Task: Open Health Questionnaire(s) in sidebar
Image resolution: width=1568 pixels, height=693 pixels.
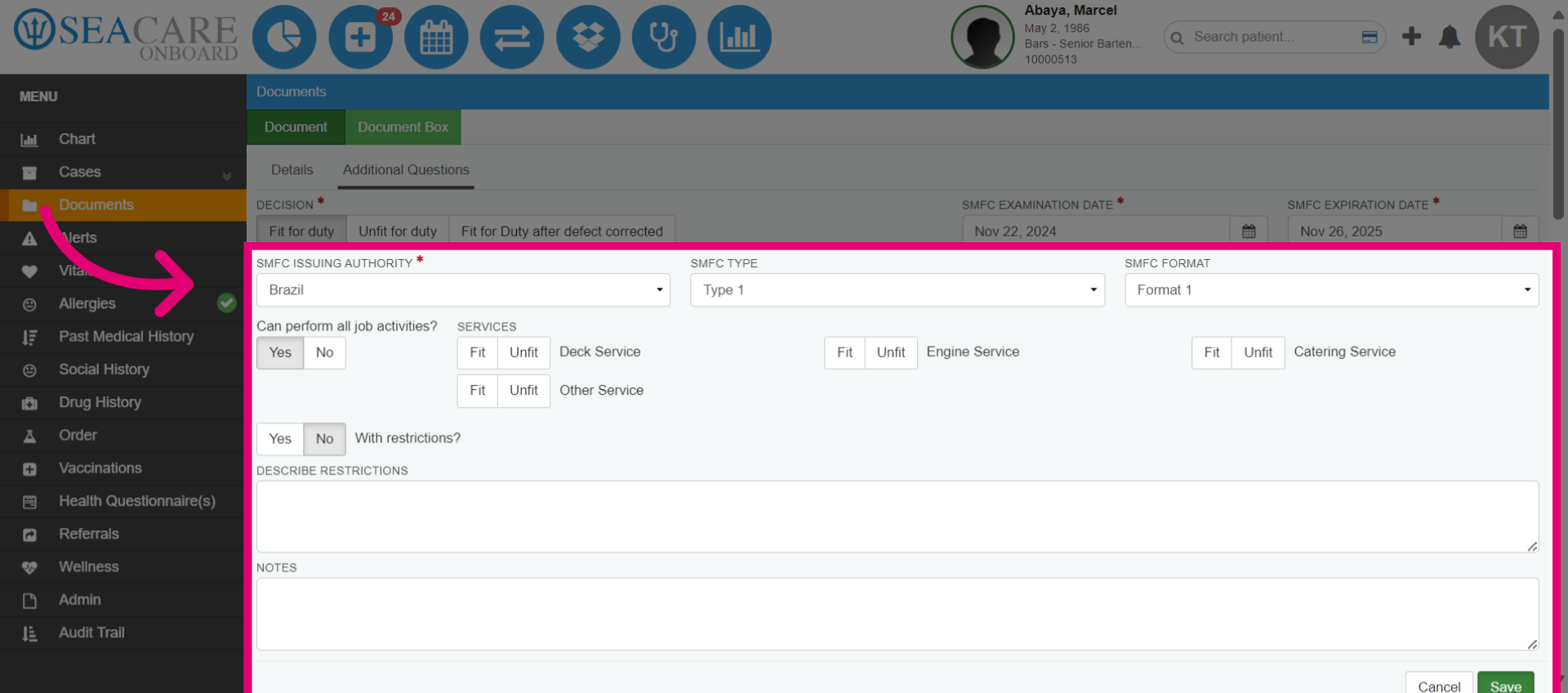Action: point(123,501)
